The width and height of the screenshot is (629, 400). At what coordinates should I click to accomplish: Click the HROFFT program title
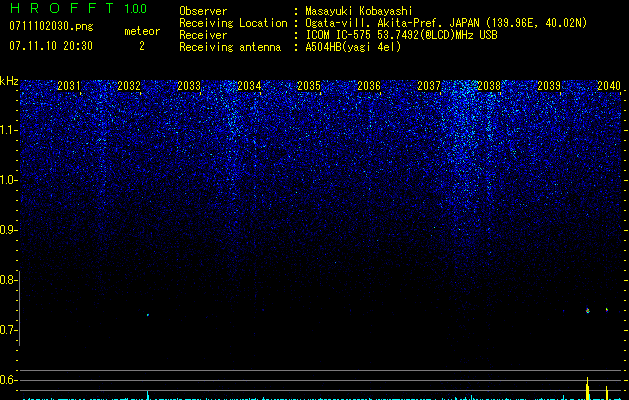(x=62, y=8)
